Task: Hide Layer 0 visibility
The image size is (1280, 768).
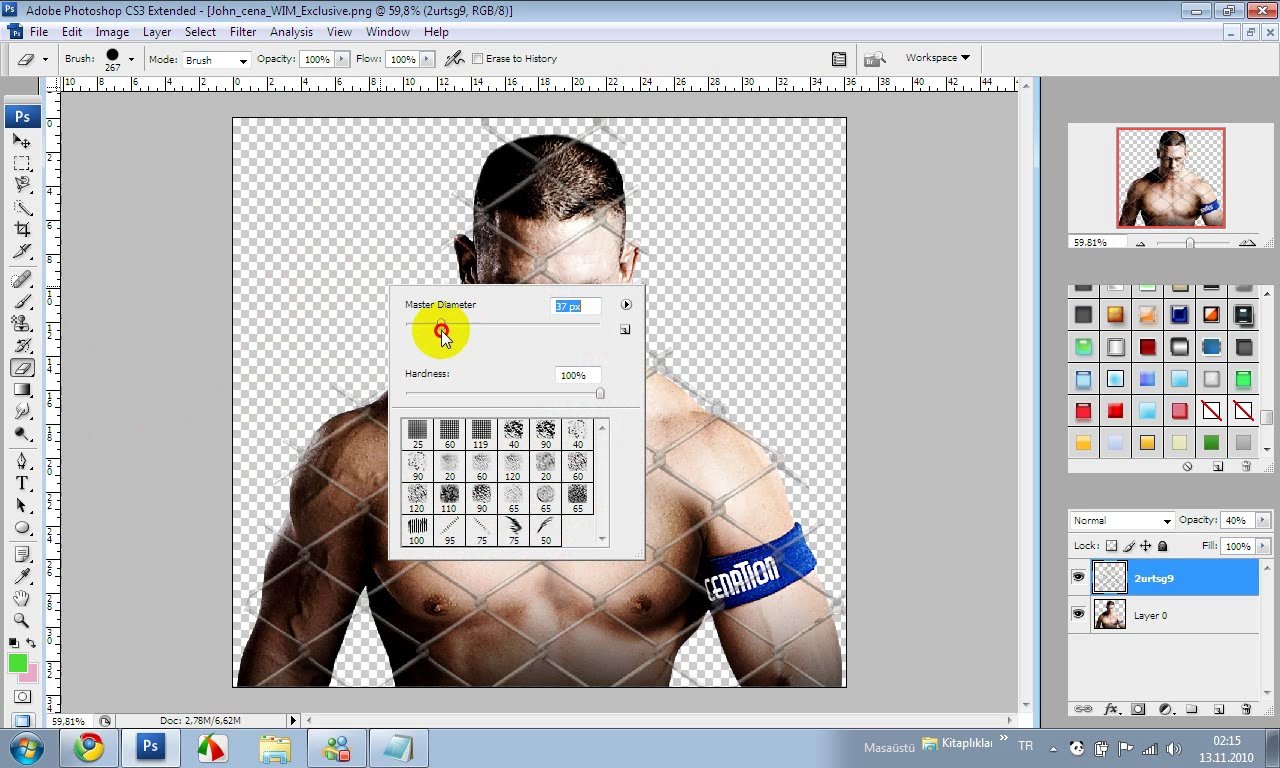Action: pyautogui.click(x=1078, y=615)
